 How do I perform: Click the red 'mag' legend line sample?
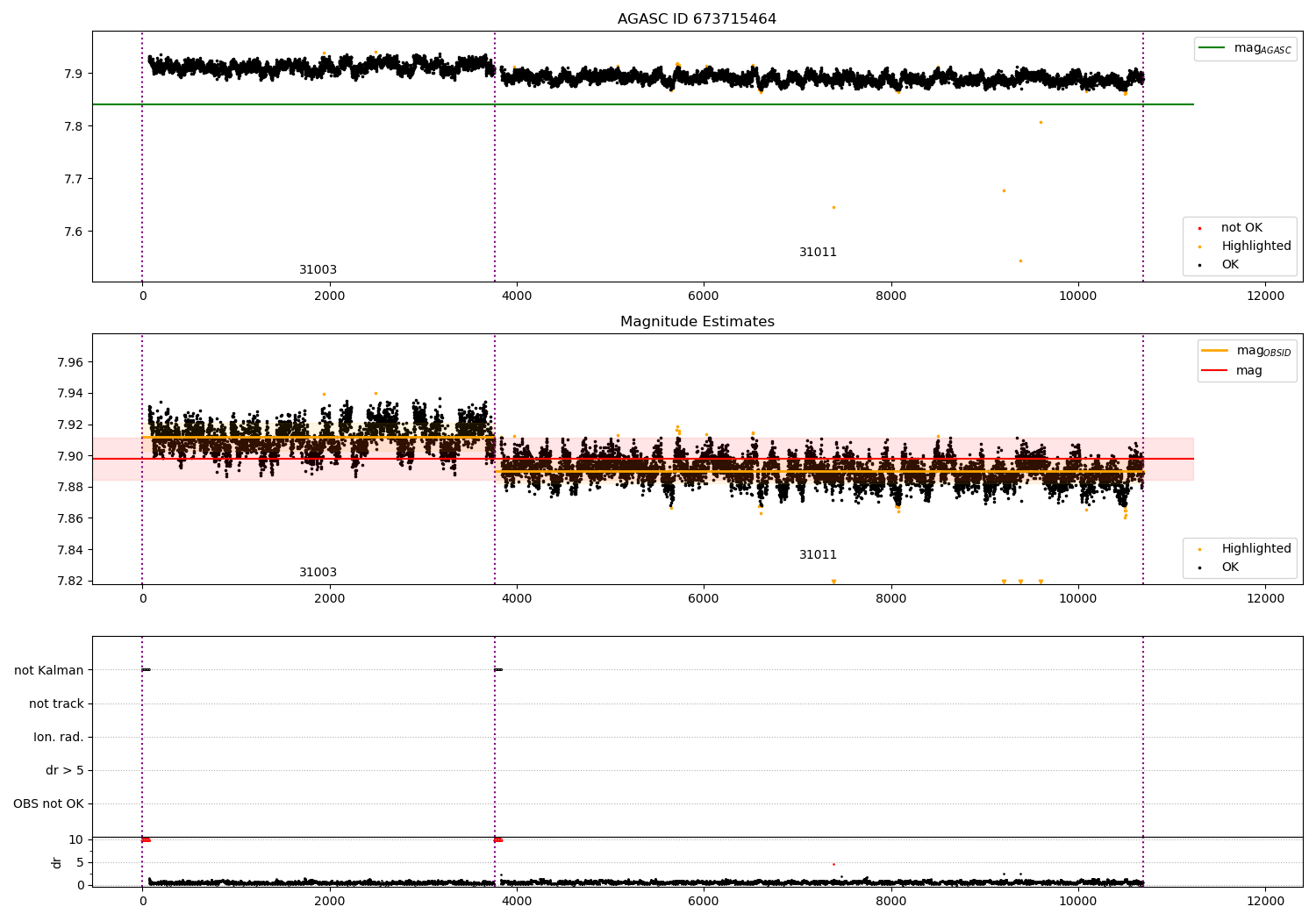(x=1215, y=371)
